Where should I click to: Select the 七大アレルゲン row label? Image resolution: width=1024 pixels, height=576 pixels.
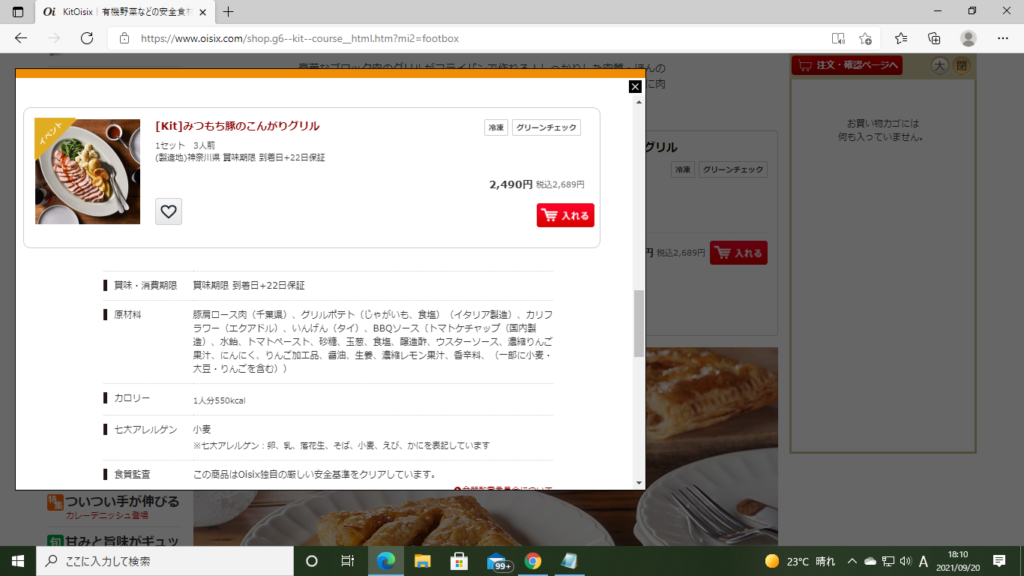click(145, 430)
